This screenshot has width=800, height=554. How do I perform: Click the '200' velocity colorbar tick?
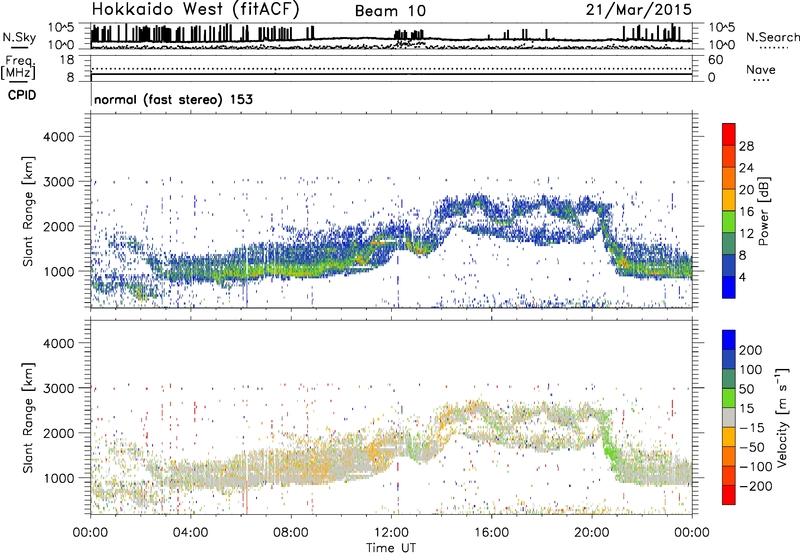coord(751,350)
